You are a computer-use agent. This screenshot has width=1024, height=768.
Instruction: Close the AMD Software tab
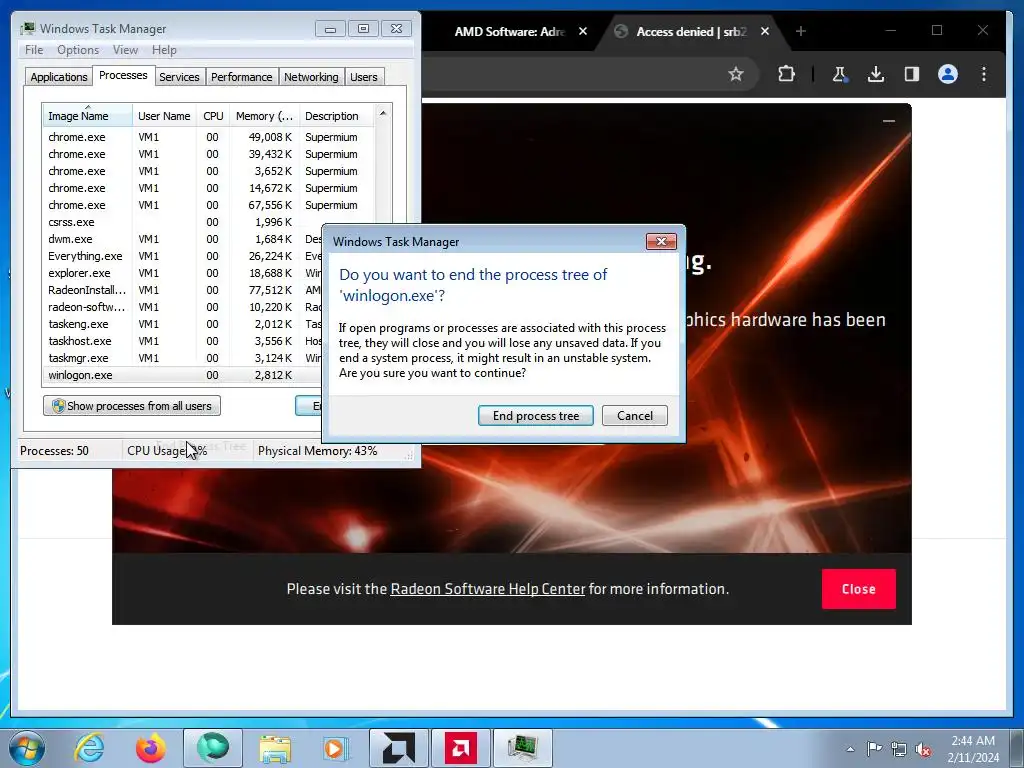pos(583,31)
